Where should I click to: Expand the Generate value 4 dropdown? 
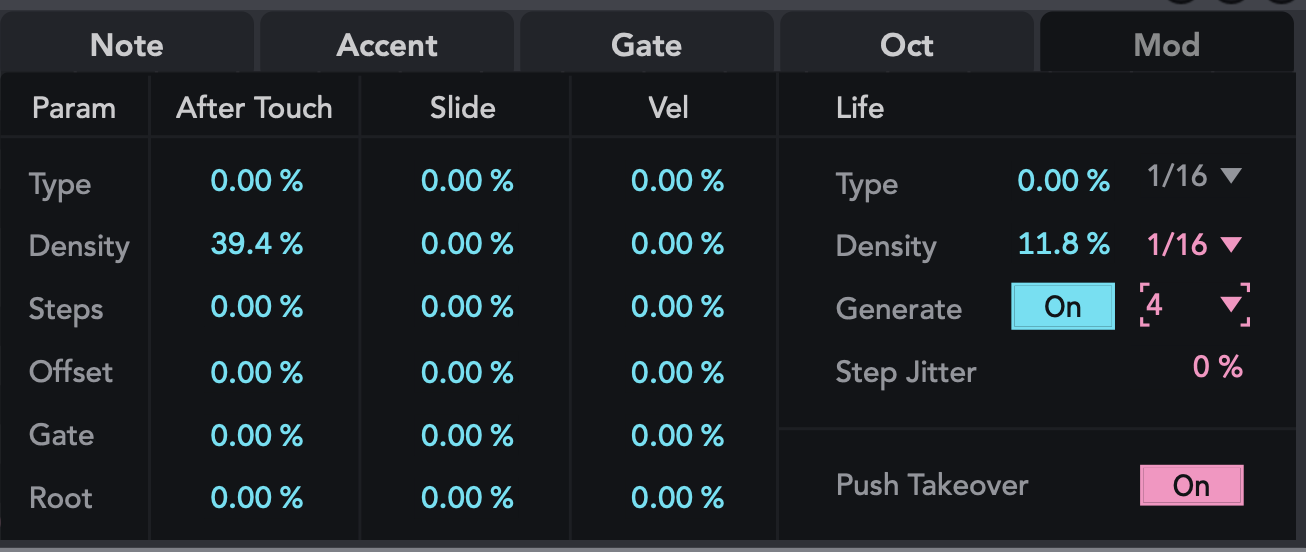pyautogui.click(x=1195, y=305)
